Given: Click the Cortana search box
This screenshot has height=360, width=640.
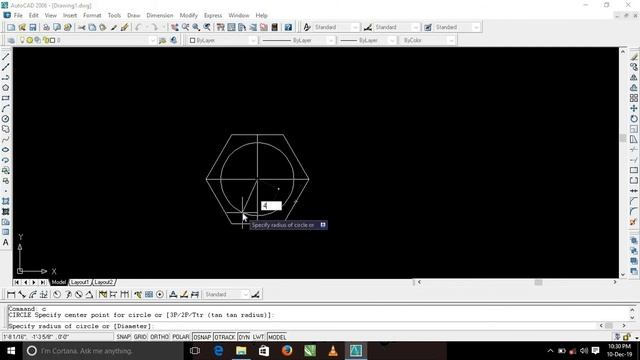Looking at the screenshot, I should pos(103,351).
